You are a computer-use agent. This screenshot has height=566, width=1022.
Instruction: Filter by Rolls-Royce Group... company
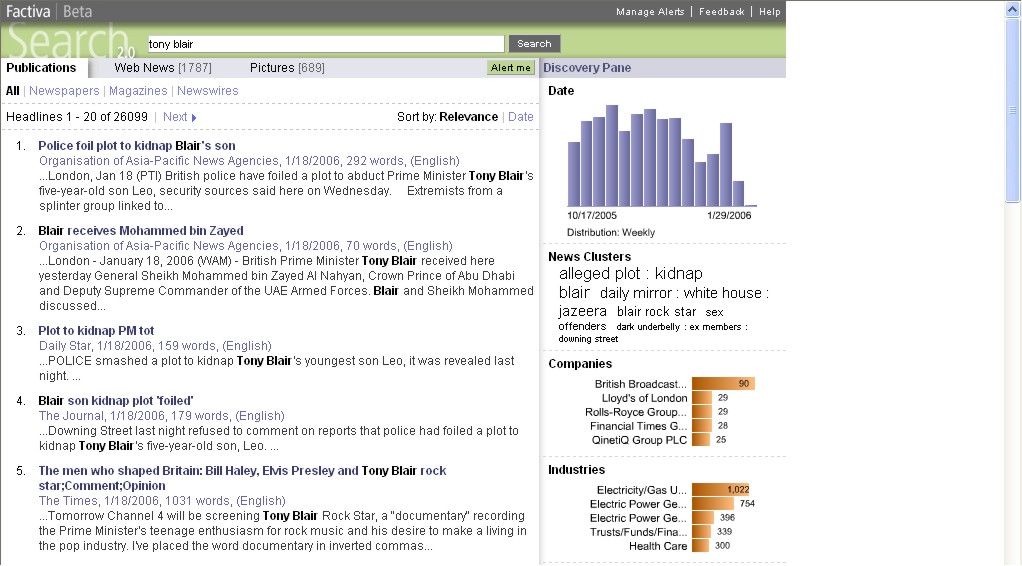click(635, 412)
